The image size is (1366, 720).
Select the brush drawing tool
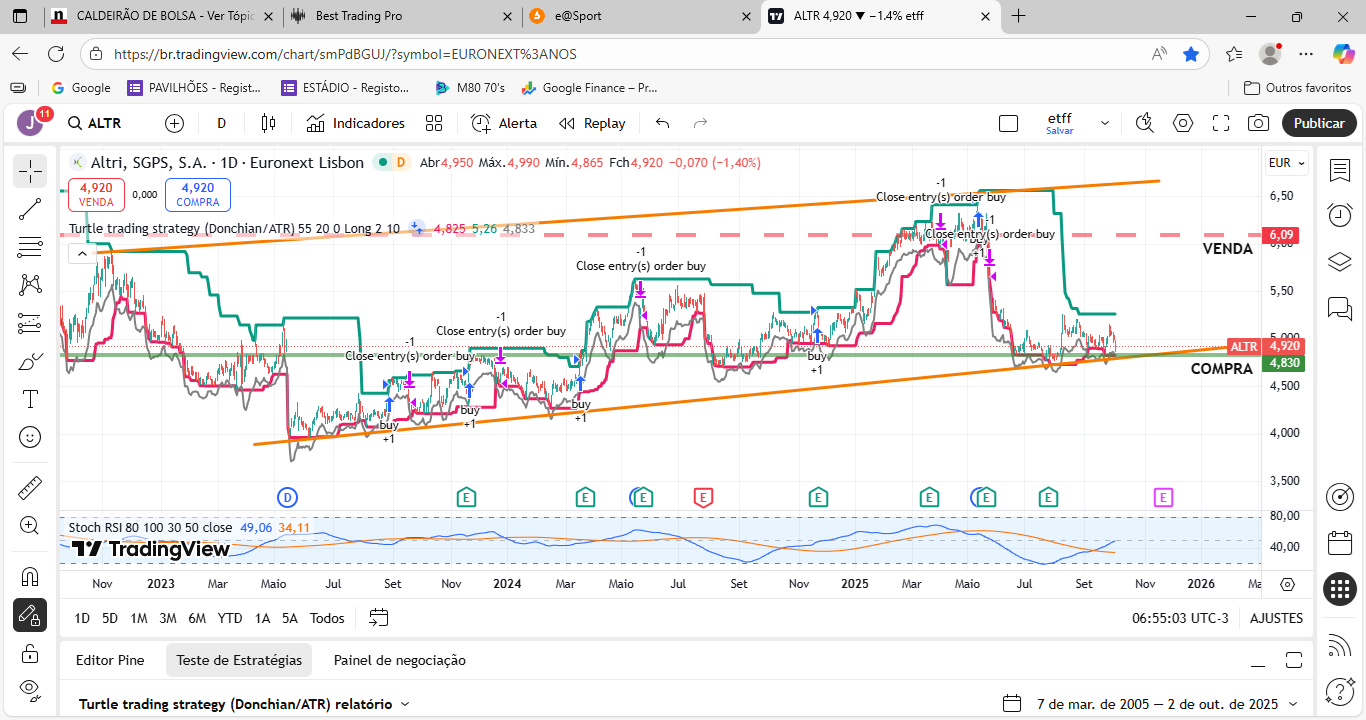click(x=30, y=361)
